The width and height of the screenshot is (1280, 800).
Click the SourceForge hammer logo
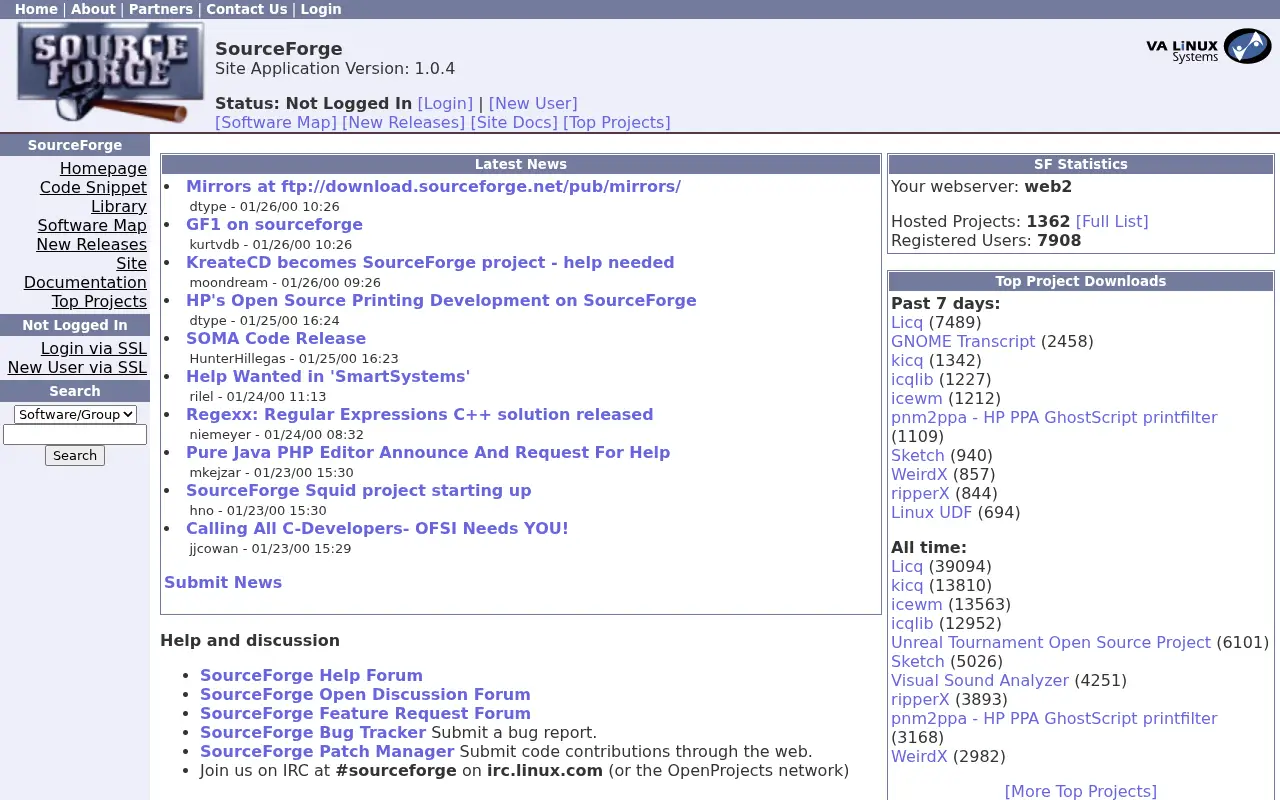coord(110,74)
